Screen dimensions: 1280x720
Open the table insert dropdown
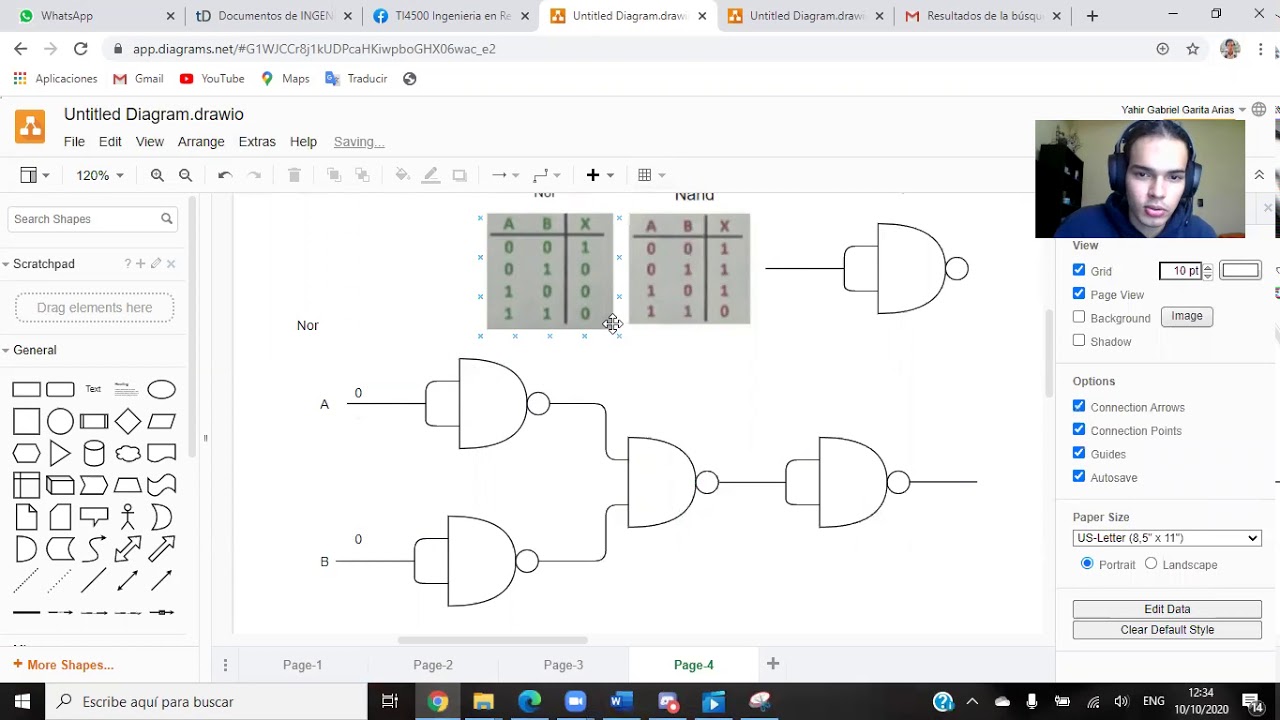(x=652, y=175)
